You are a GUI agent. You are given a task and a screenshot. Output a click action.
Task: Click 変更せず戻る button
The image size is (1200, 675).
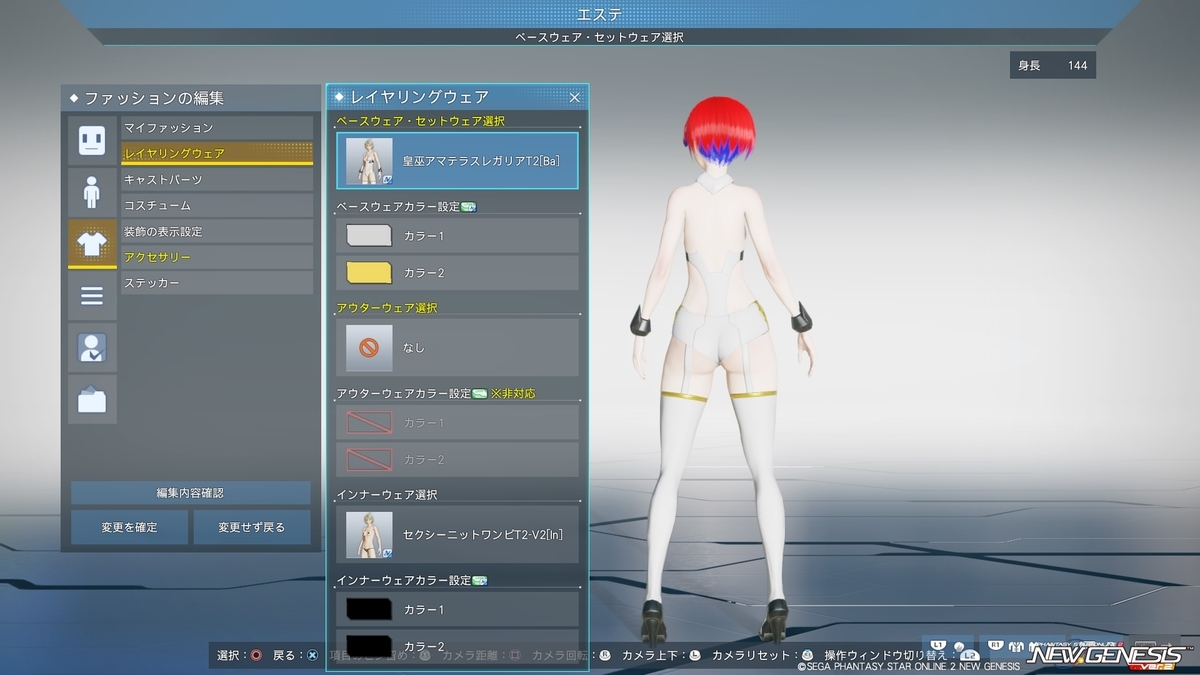coord(251,527)
